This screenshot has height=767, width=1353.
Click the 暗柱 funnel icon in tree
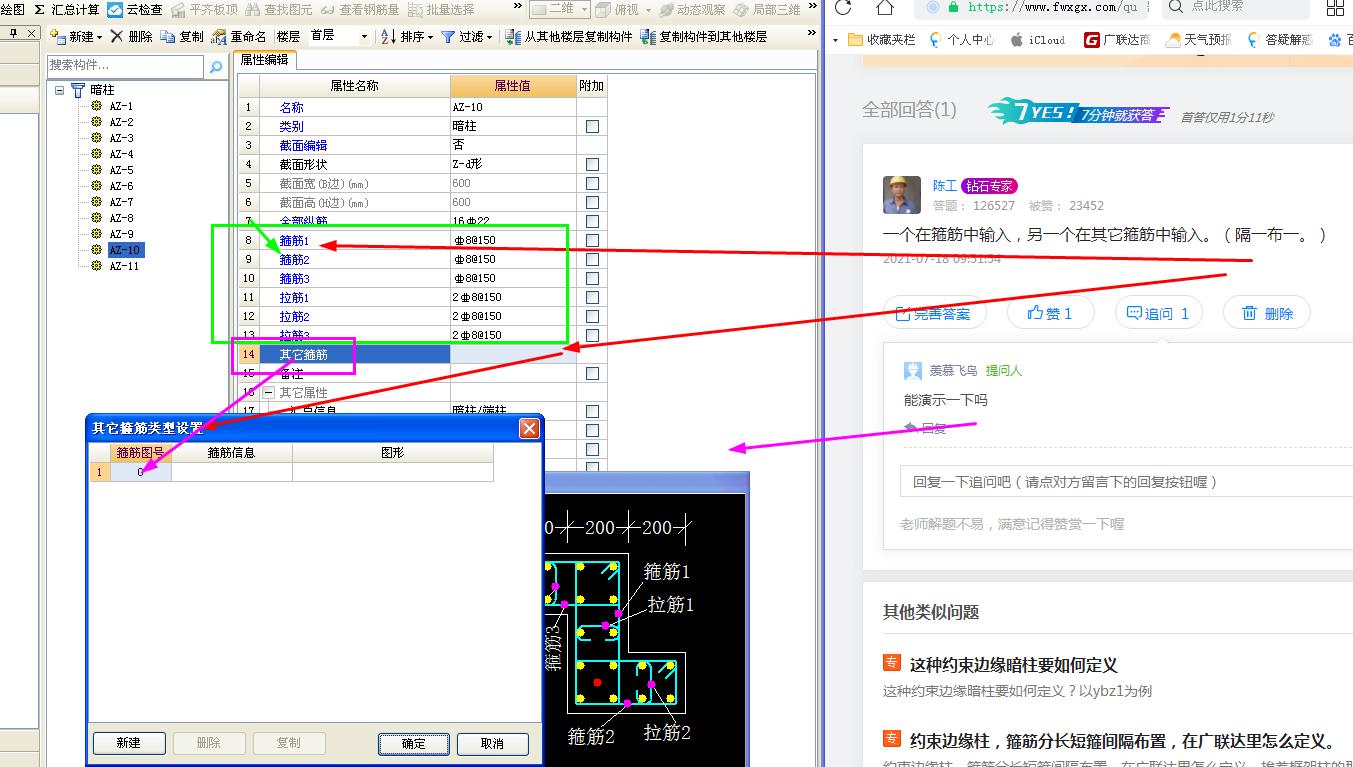tap(78, 90)
